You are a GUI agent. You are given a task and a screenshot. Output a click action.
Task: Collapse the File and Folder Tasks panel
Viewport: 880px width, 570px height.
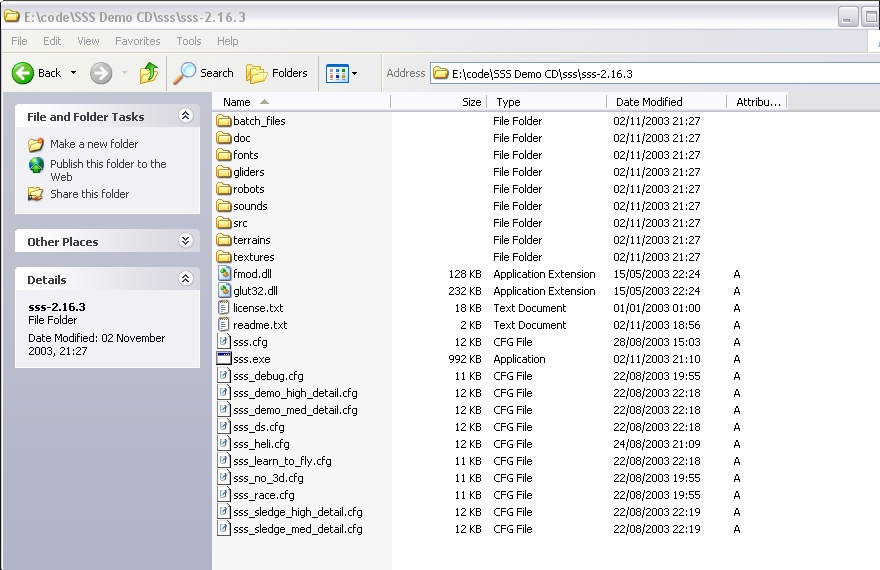coord(185,116)
